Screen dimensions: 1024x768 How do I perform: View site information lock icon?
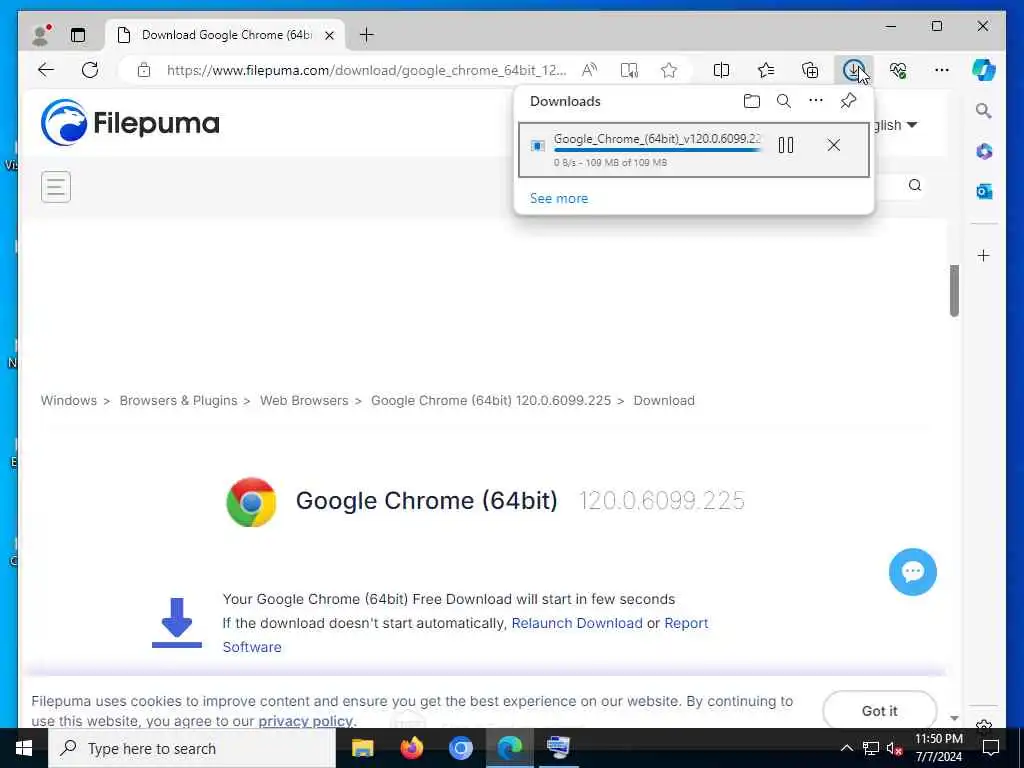point(144,70)
